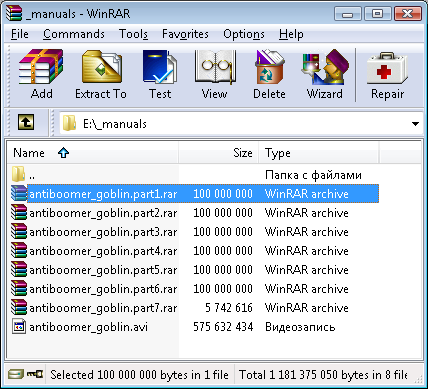Select antiboomer_goblin.part4.rar file name
Screen dimensions: 428x389
click(x=103, y=251)
